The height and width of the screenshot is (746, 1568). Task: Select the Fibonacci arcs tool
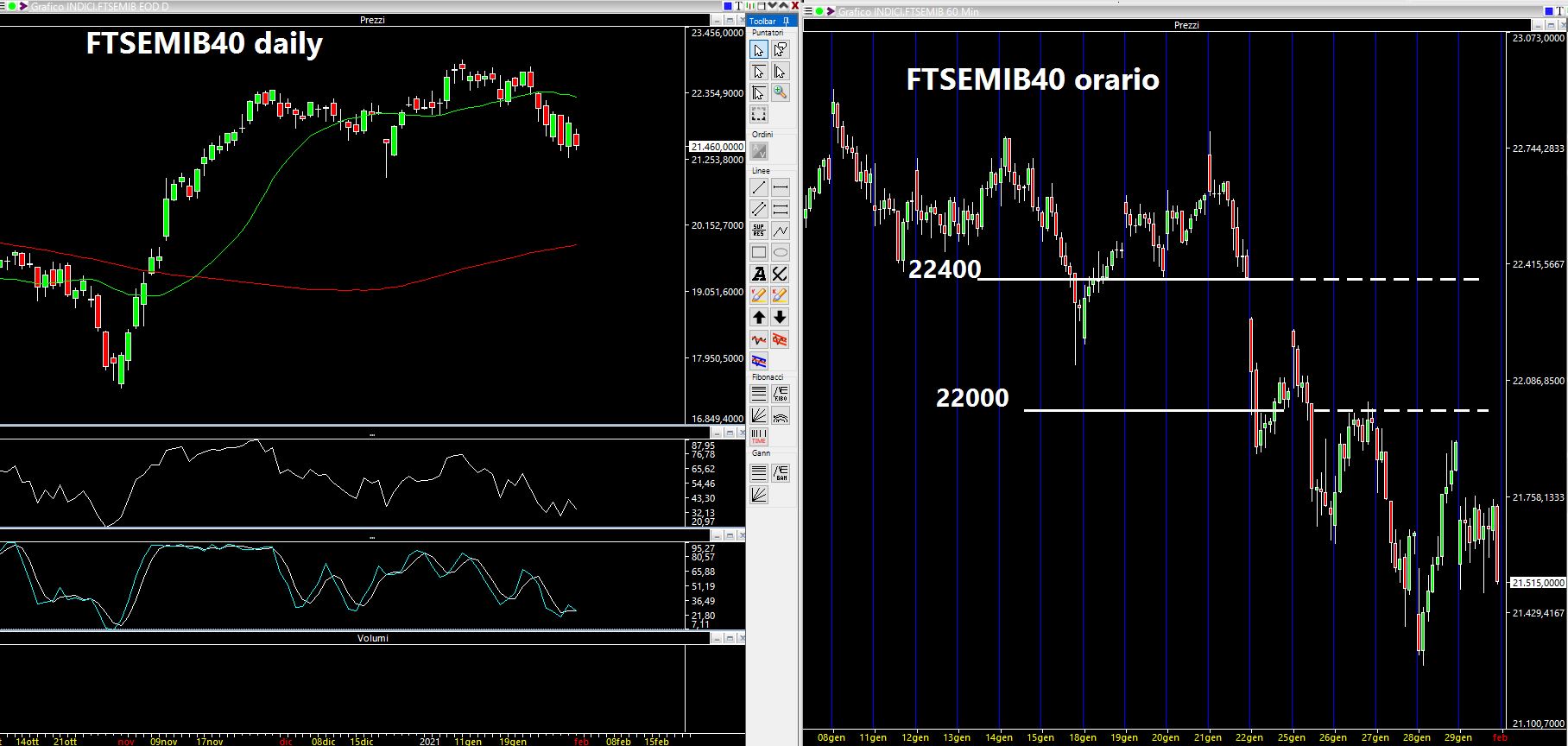click(x=780, y=415)
